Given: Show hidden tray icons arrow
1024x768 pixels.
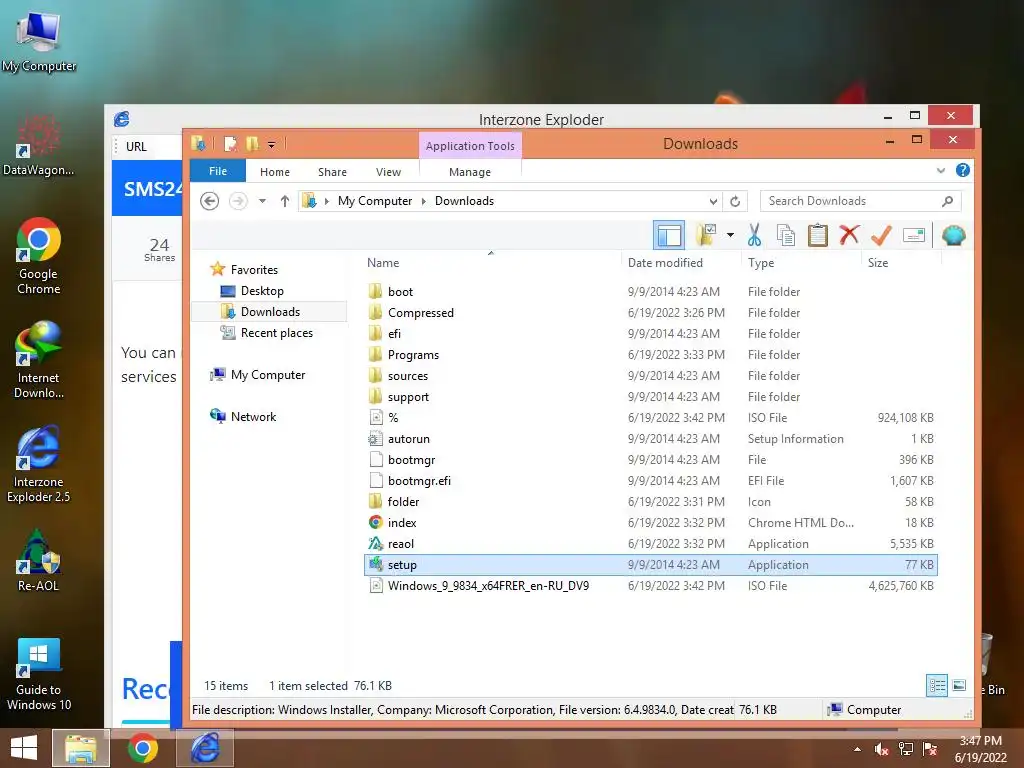Looking at the screenshot, I should pos(857,748).
